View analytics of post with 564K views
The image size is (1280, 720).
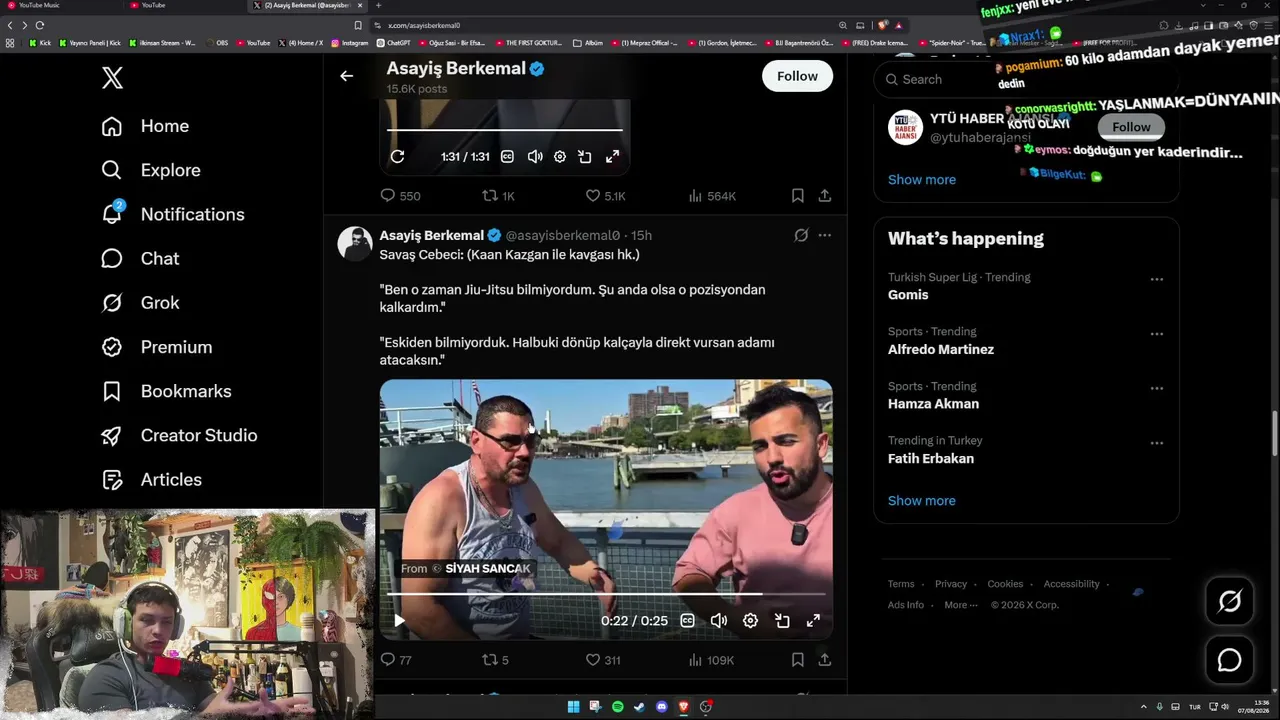click(x=712, y=196)
